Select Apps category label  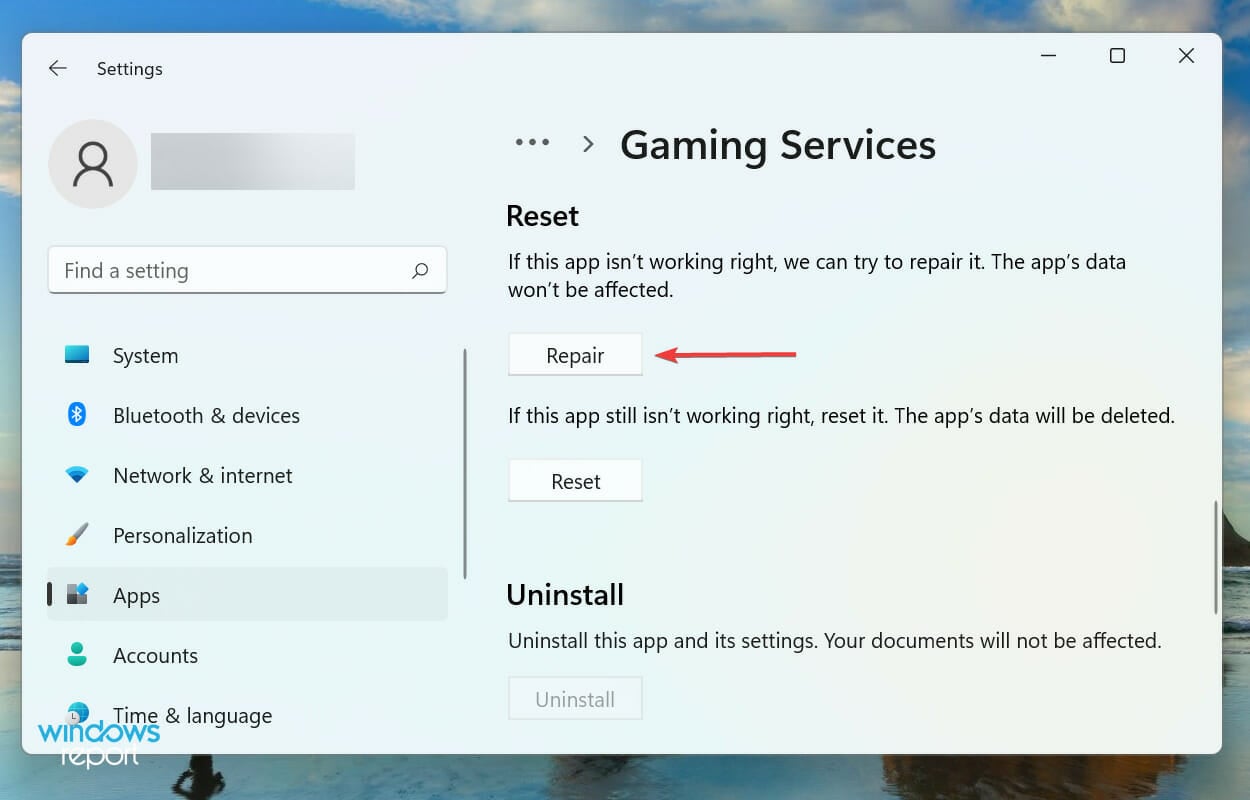[x=137, y=596]
